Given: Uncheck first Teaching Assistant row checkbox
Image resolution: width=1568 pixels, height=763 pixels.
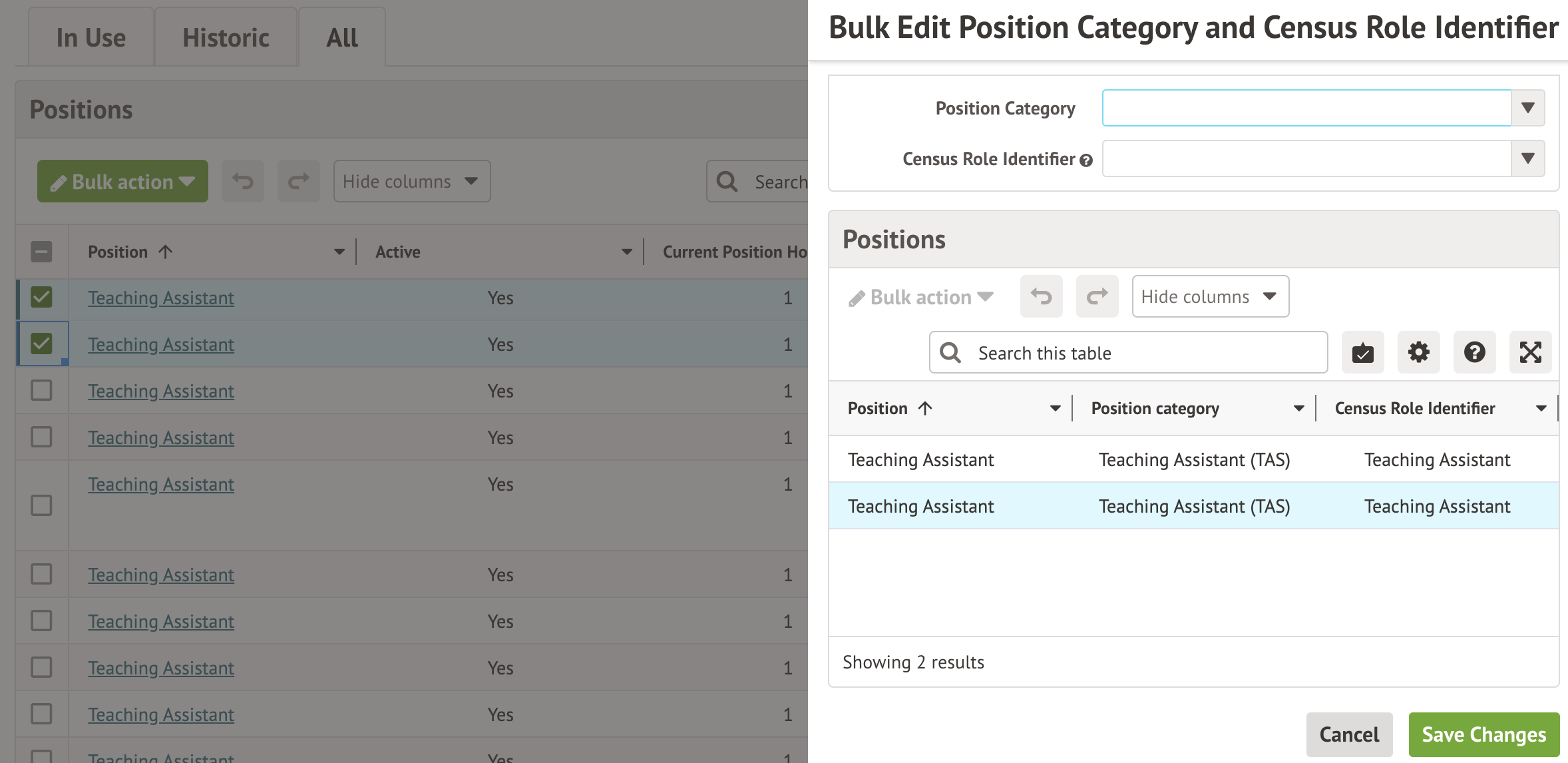Looking at the screenshot, I should 41,297.
